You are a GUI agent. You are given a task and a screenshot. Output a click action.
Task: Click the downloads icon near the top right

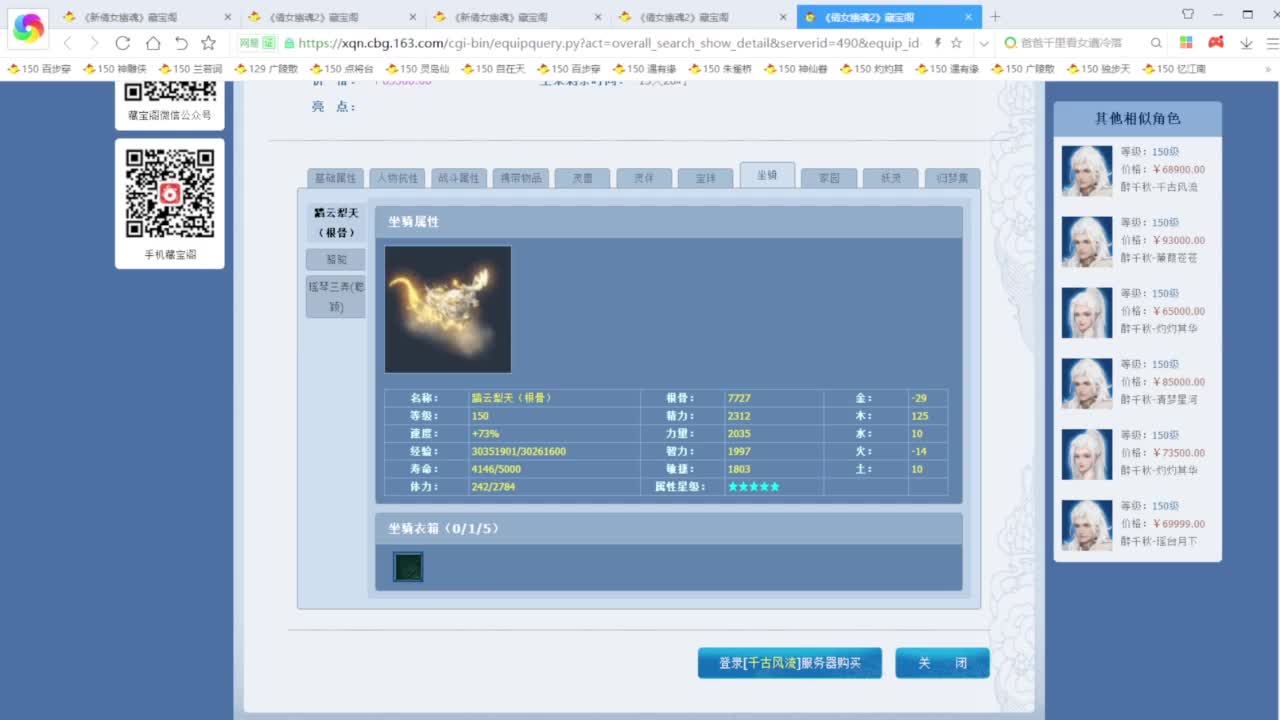coord(1246,44)
